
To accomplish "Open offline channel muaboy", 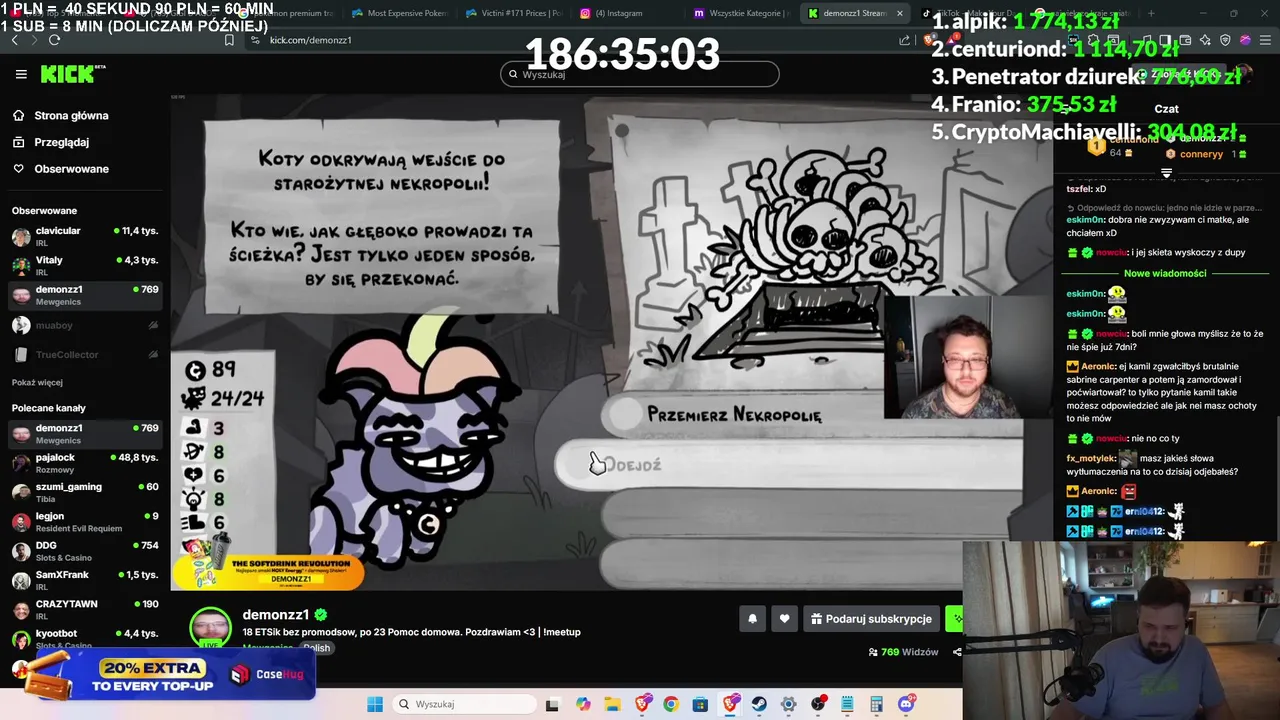I will click(x=85, y=325).
